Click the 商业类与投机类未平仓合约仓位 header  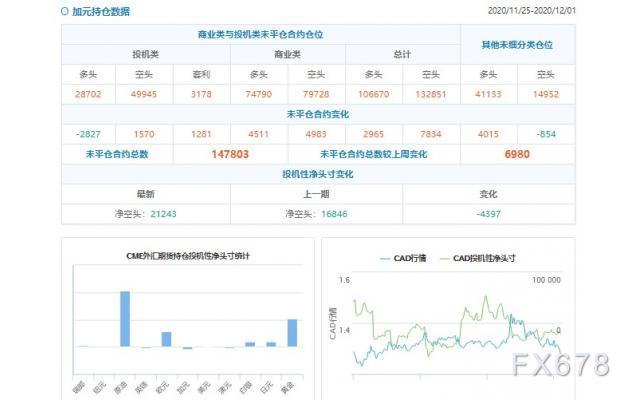click(260, 34)
